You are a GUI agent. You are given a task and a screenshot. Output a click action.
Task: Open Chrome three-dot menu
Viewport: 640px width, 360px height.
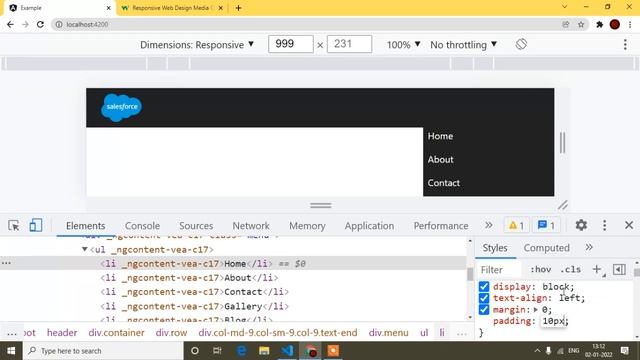630,24
